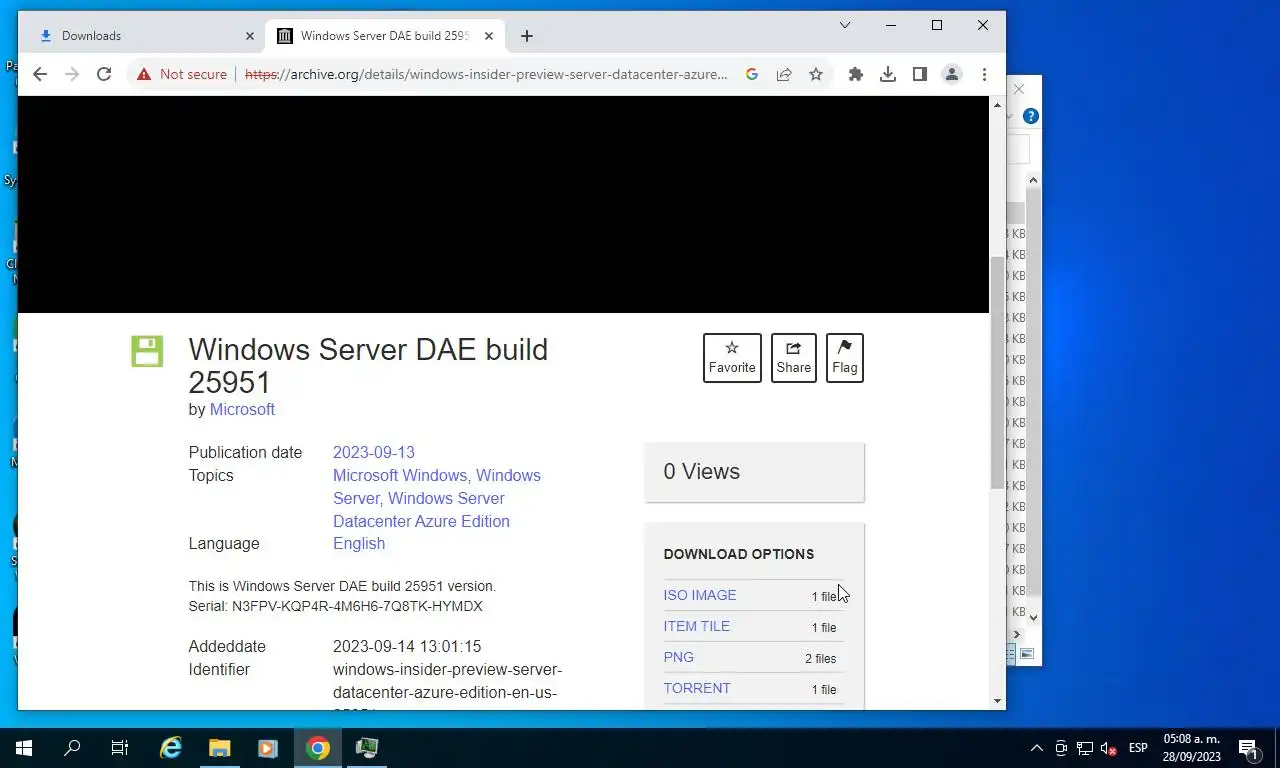The image size is (1280, 768).
Task: Download the ISO IMAGE option
Action: tap(700, 595)
